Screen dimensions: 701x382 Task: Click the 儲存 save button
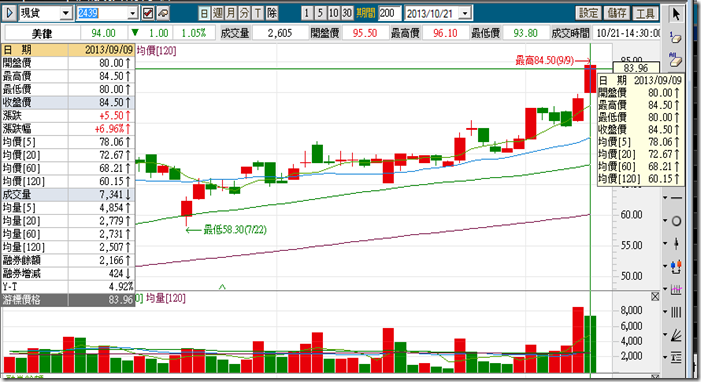[x=617, y=13]
